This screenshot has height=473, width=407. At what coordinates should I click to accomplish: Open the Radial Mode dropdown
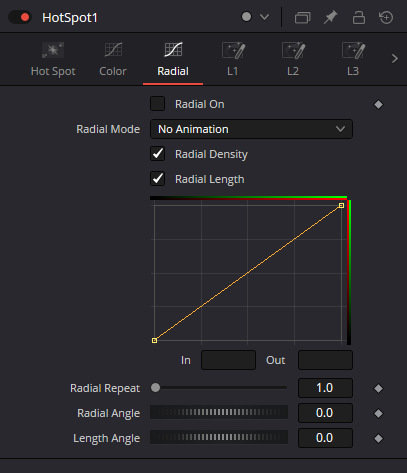point(251,129)
